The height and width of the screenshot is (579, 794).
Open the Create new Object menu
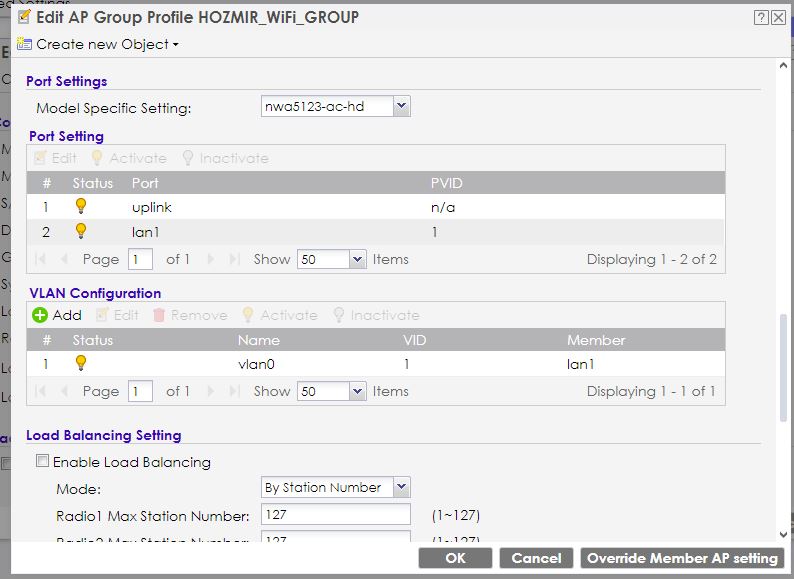[x=98, y=45]
